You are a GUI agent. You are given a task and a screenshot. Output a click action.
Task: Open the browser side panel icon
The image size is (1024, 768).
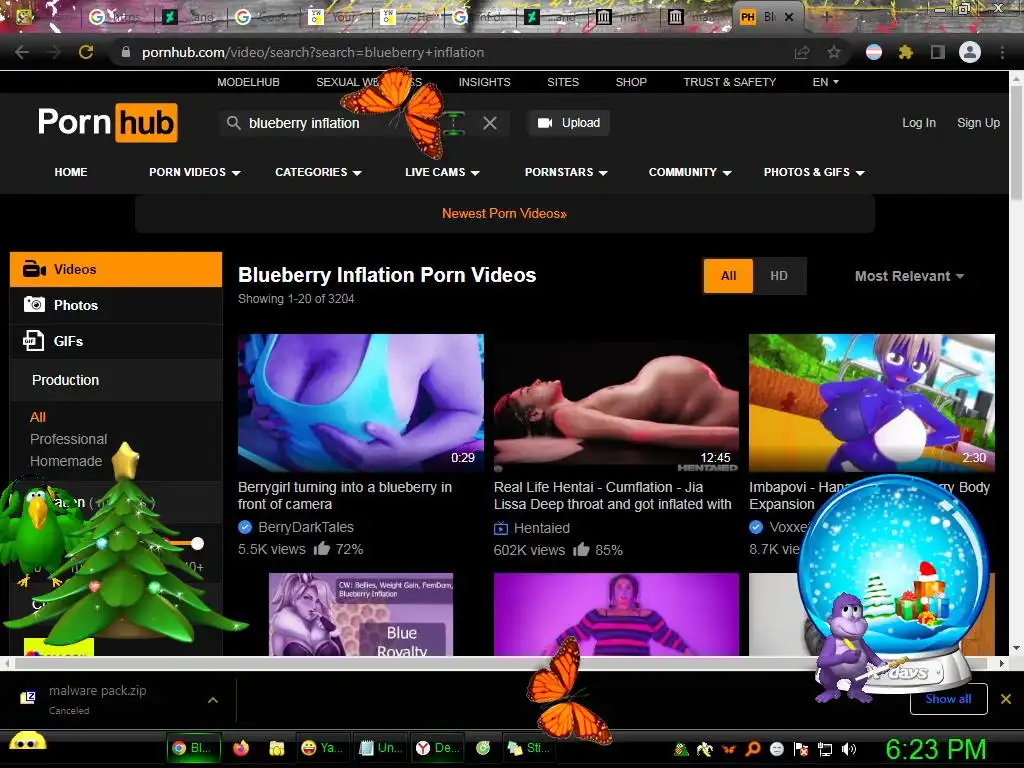tap(938, 52)
